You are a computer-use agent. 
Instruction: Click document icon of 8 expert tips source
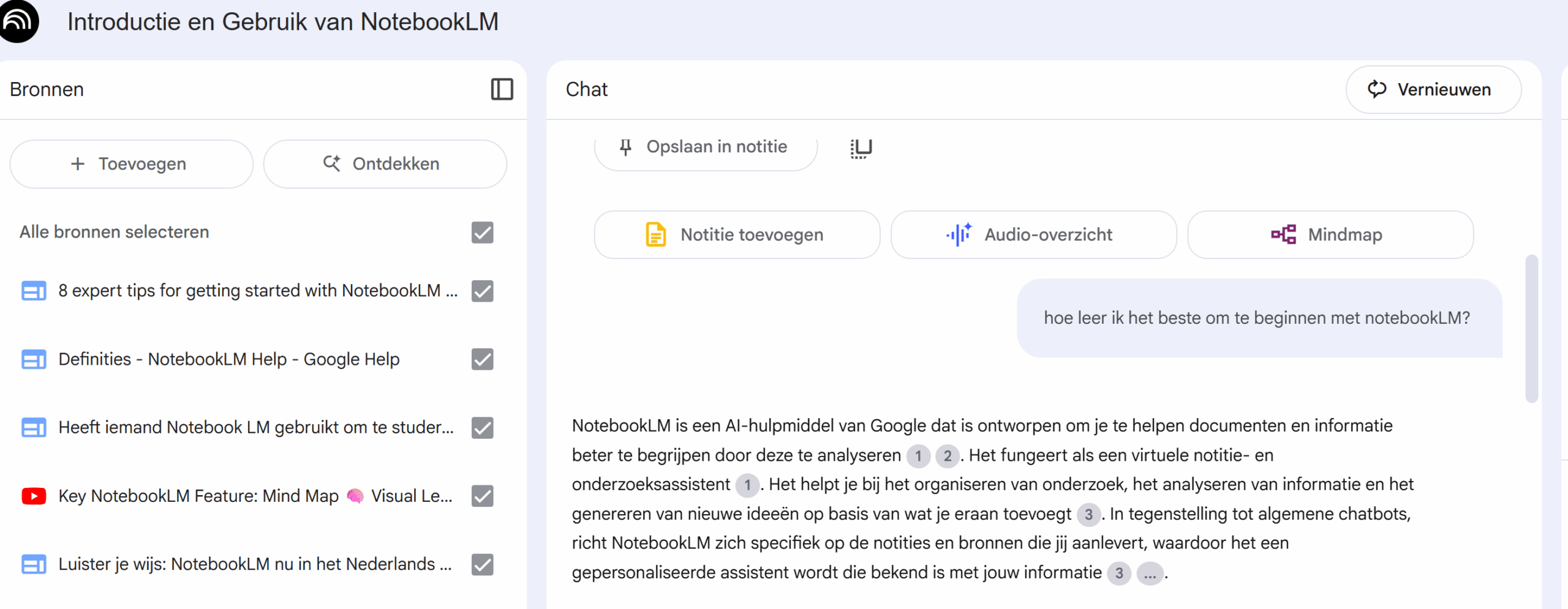click(x=34, y=291)
